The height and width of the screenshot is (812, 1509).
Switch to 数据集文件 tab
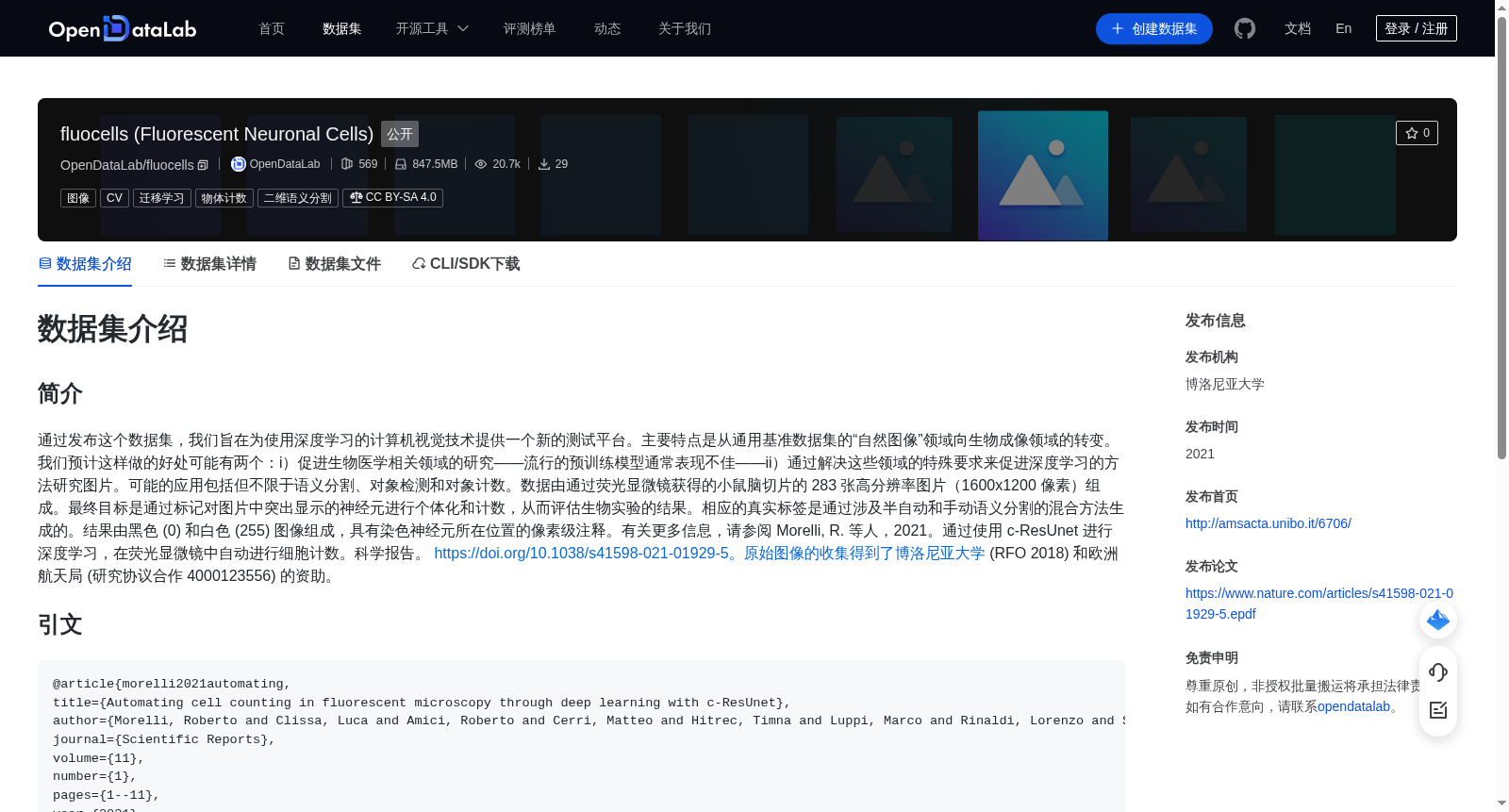coord(334,264)
